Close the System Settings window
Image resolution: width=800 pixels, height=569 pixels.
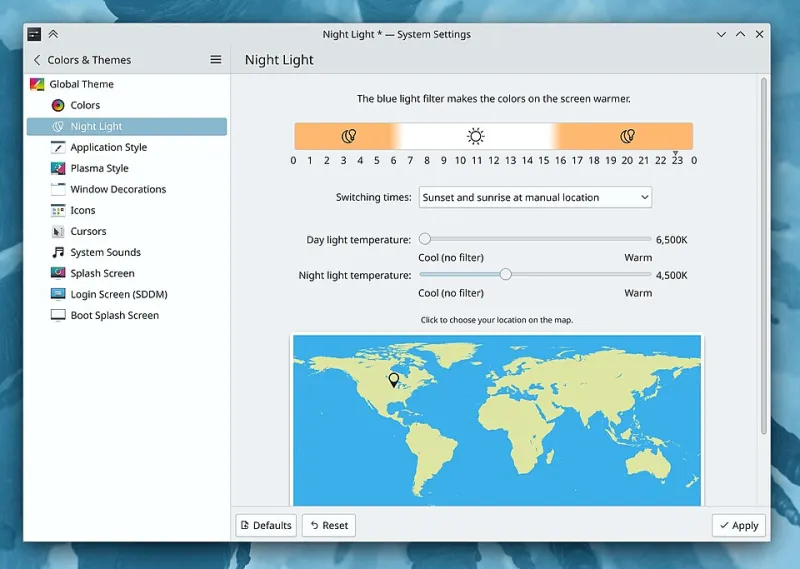coord(759,34)
